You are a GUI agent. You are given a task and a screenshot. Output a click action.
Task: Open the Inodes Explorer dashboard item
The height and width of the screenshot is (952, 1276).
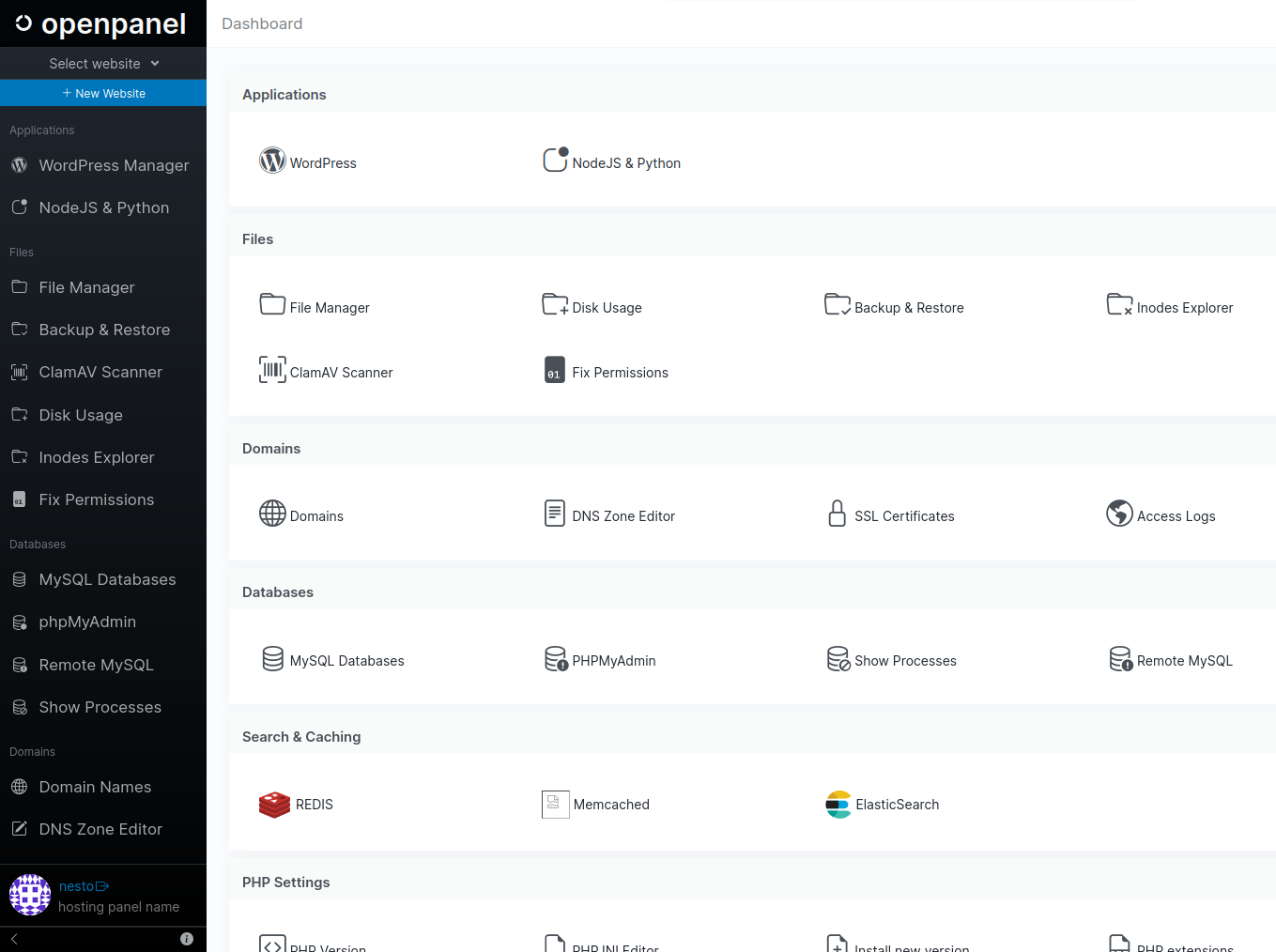(1170, 306)
